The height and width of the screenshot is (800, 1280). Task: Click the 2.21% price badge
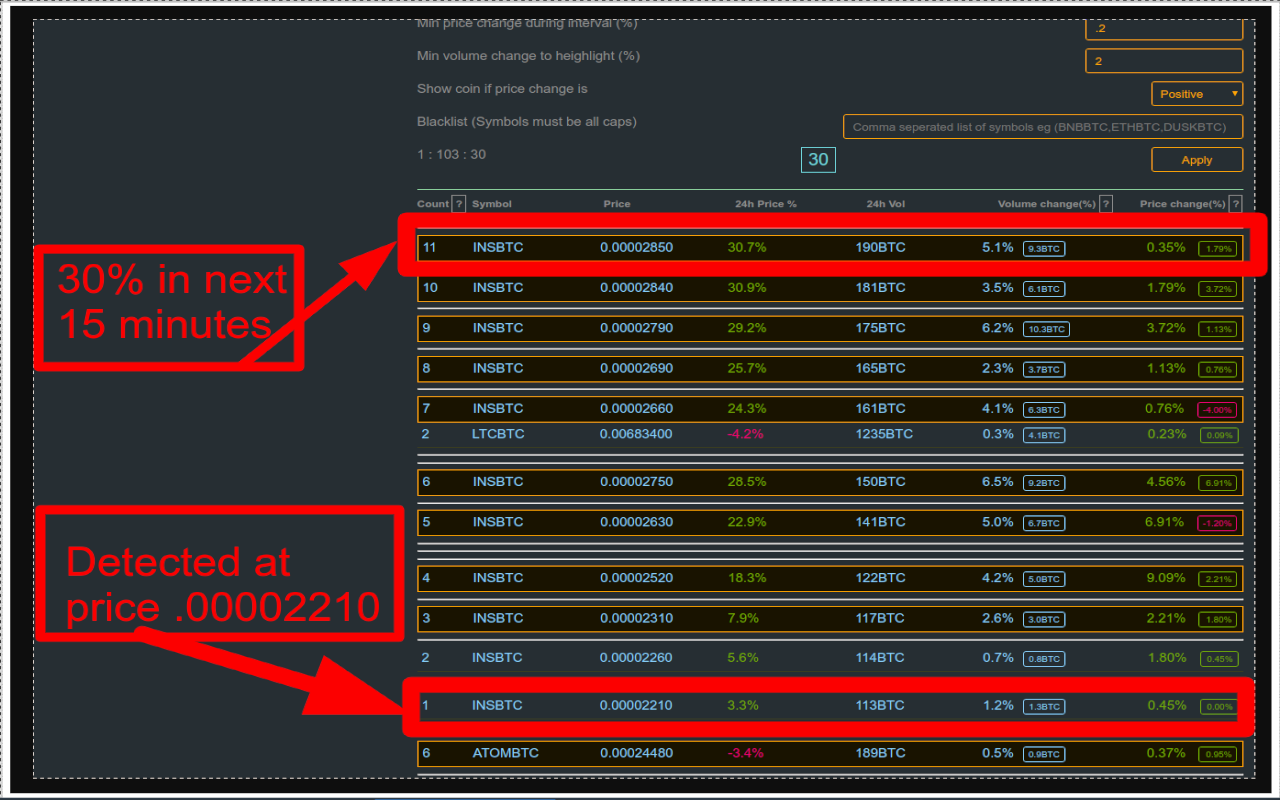[x=1219, y=579]
